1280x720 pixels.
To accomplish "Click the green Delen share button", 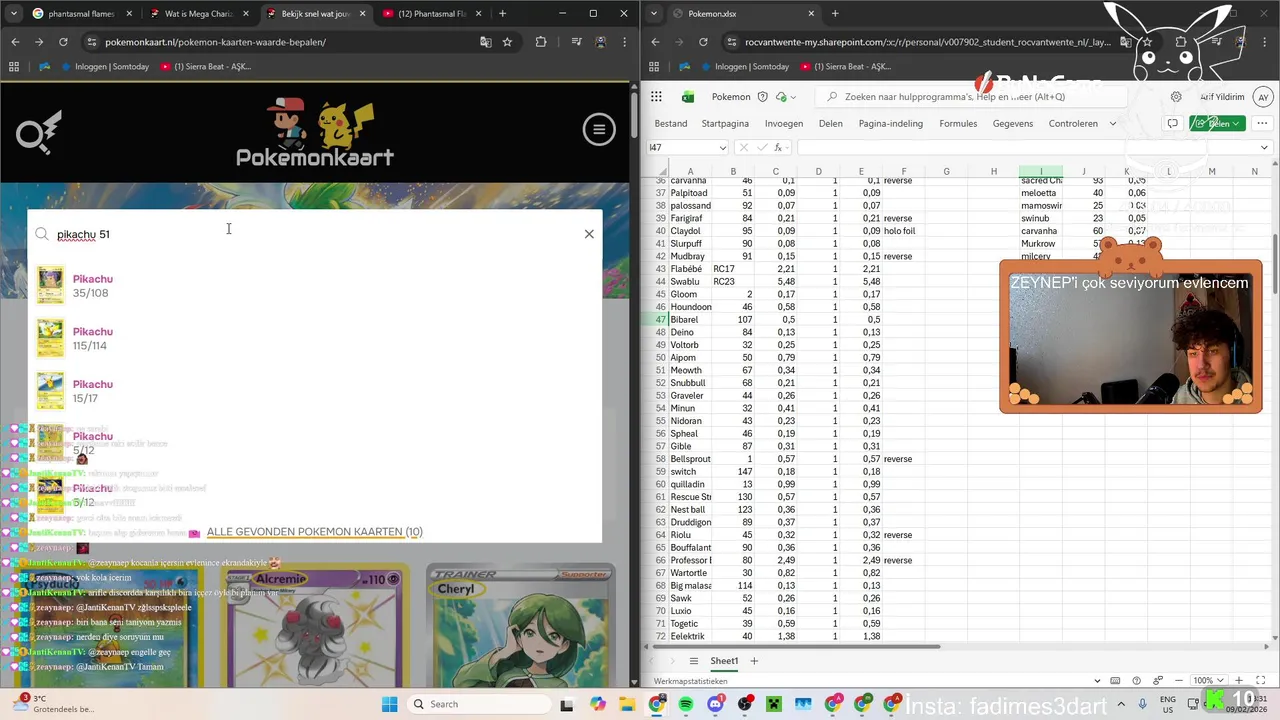I will tap(1217, 124).
